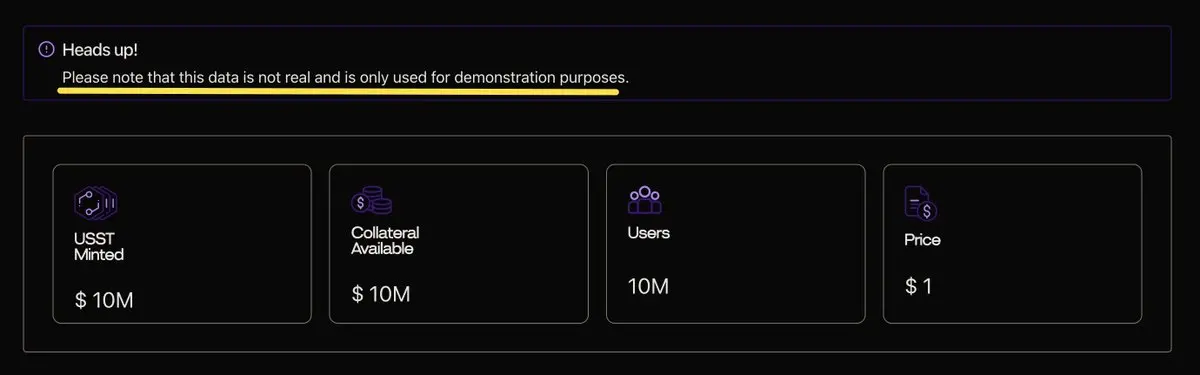This screenshot has height=375, width=1200.
Task: Click the USST Minted blockchain icon
Action: click(96, 203)
